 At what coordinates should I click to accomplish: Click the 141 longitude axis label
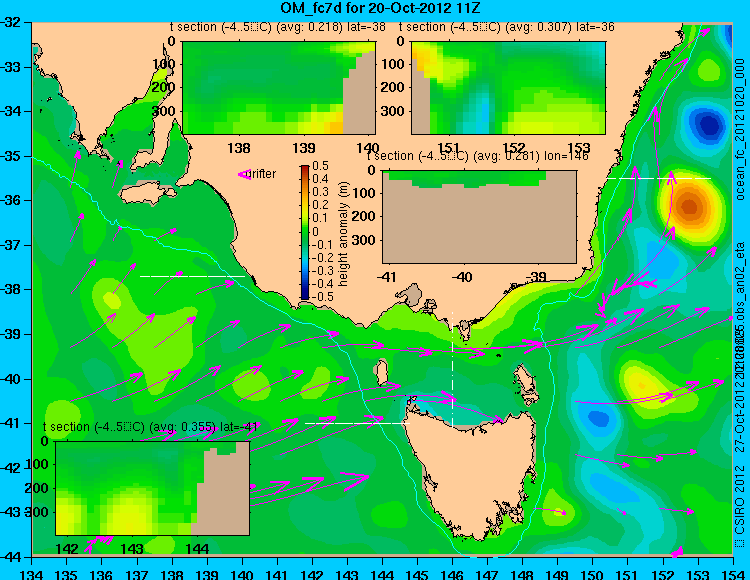tap(277, 574)
